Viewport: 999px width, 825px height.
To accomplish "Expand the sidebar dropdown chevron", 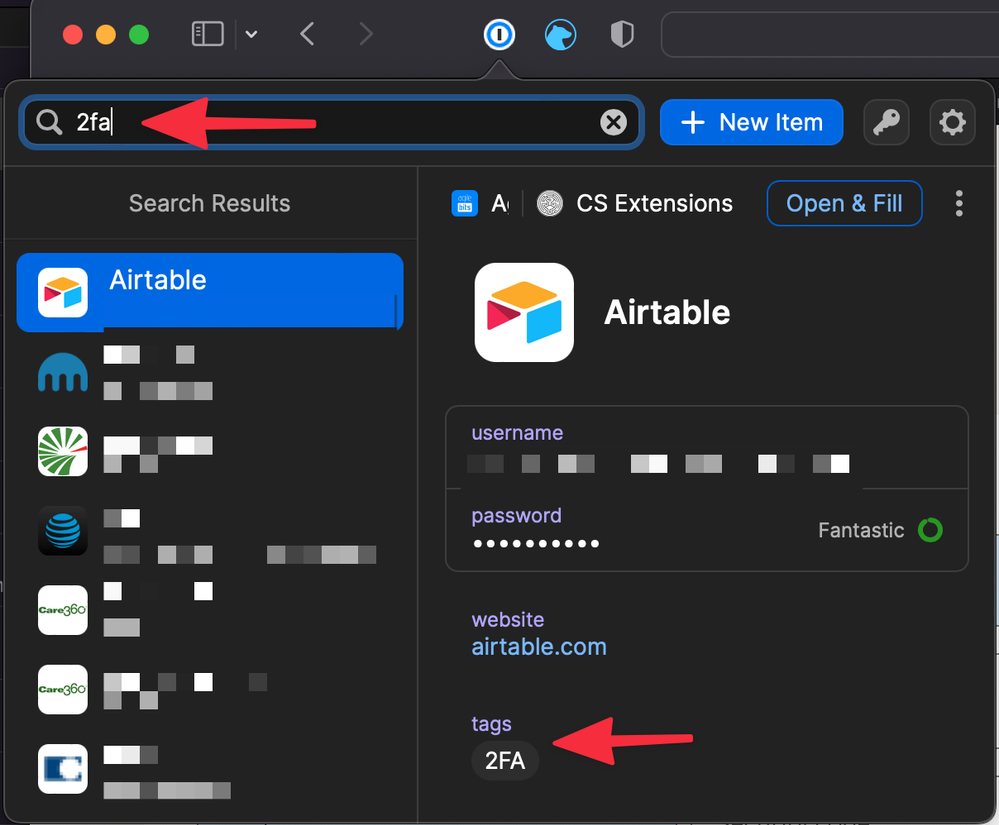I will (x=252, y=35).
